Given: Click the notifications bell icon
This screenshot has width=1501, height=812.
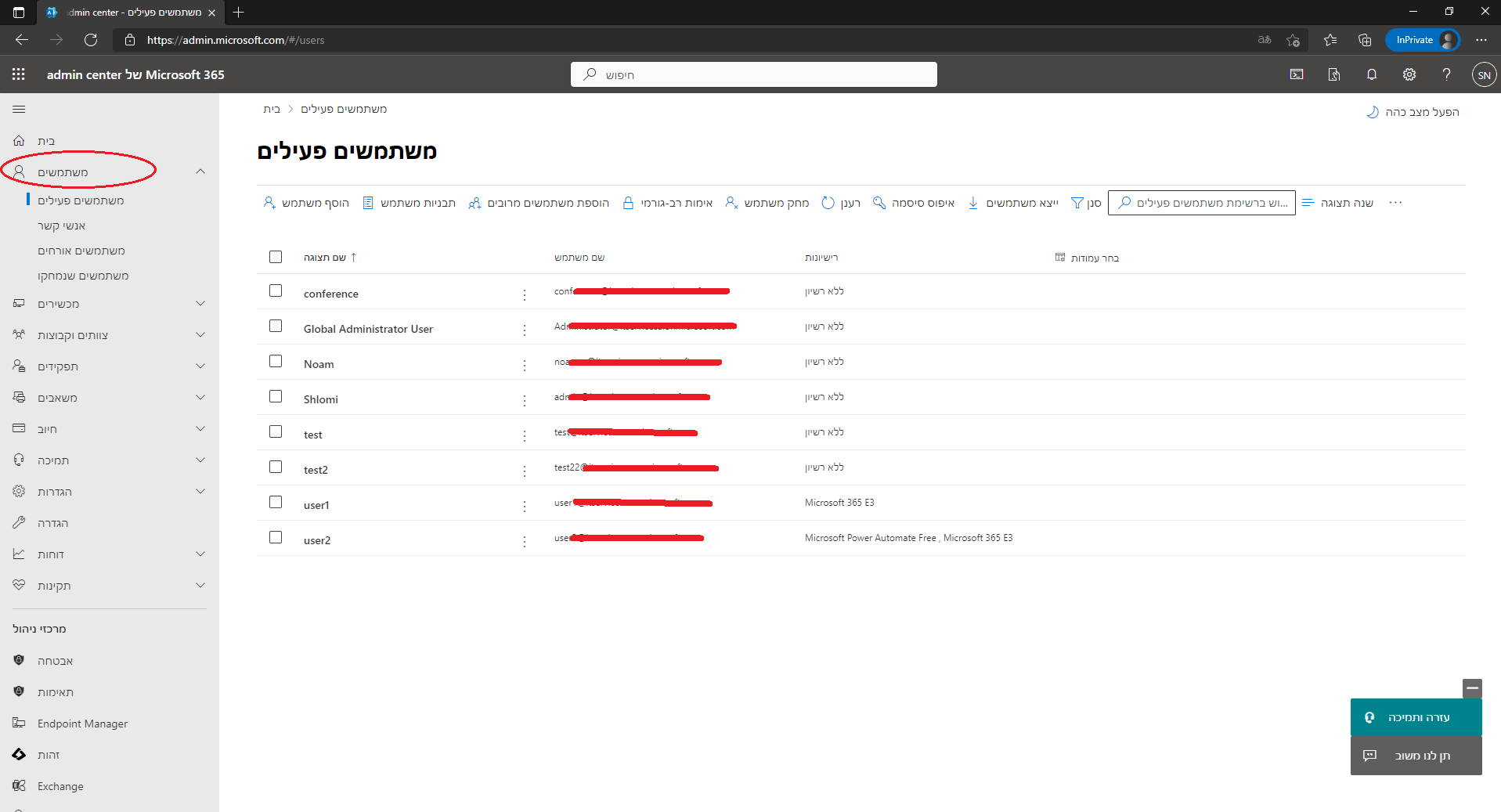Looking at the screenshot, I should (1372, 74).
